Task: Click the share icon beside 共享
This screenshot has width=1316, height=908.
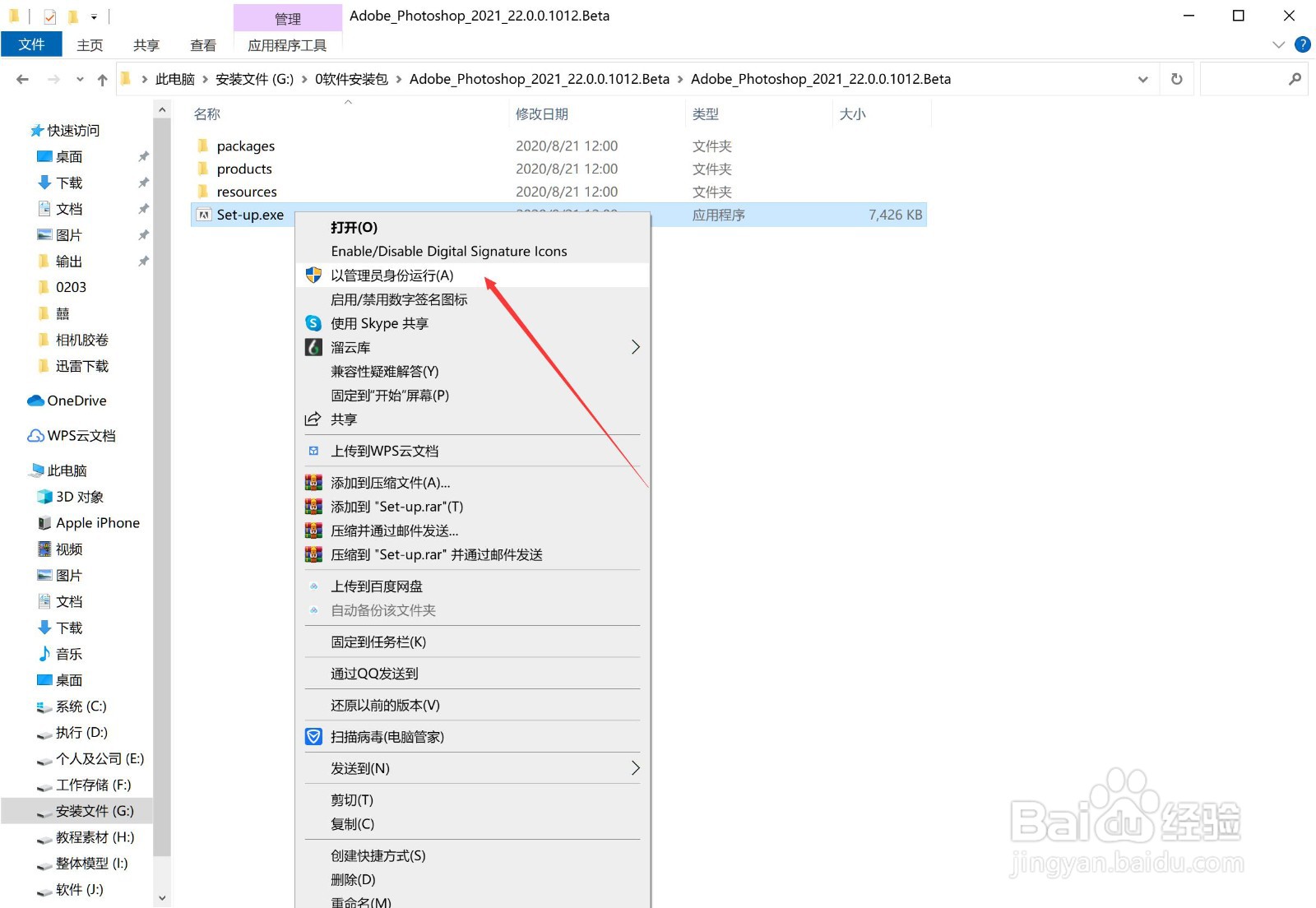Action: pos(313,419)
